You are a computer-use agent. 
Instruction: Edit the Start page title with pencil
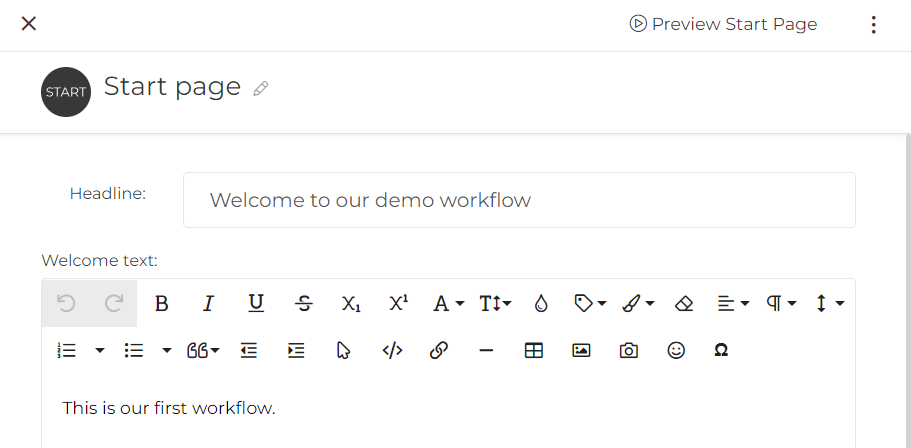pyautogui.click(x=261, y=89)
